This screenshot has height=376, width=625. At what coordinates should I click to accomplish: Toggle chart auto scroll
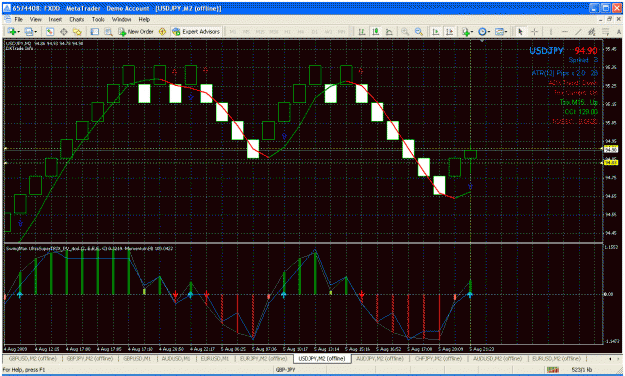pyautogui.click(x=436, y=31)
